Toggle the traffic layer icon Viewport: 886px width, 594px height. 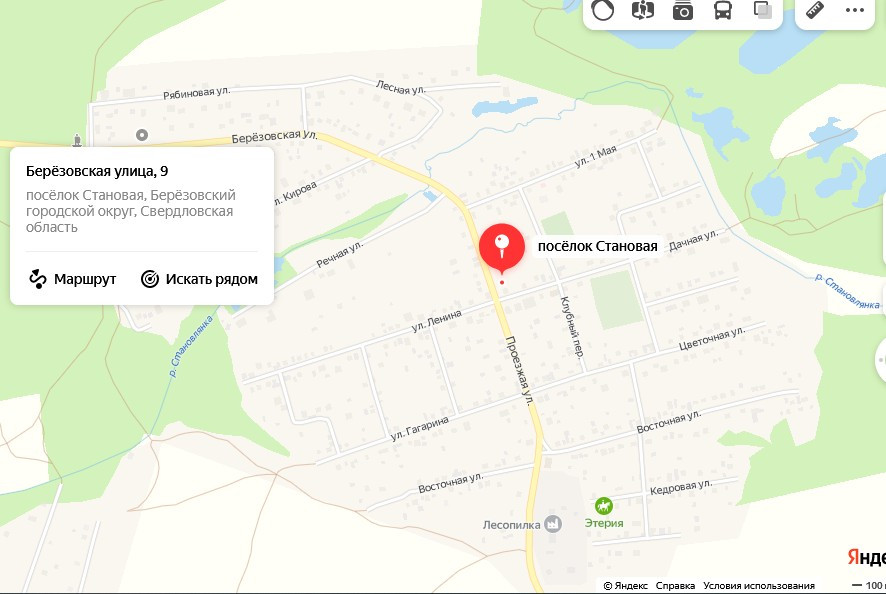[x=602, y=10]
